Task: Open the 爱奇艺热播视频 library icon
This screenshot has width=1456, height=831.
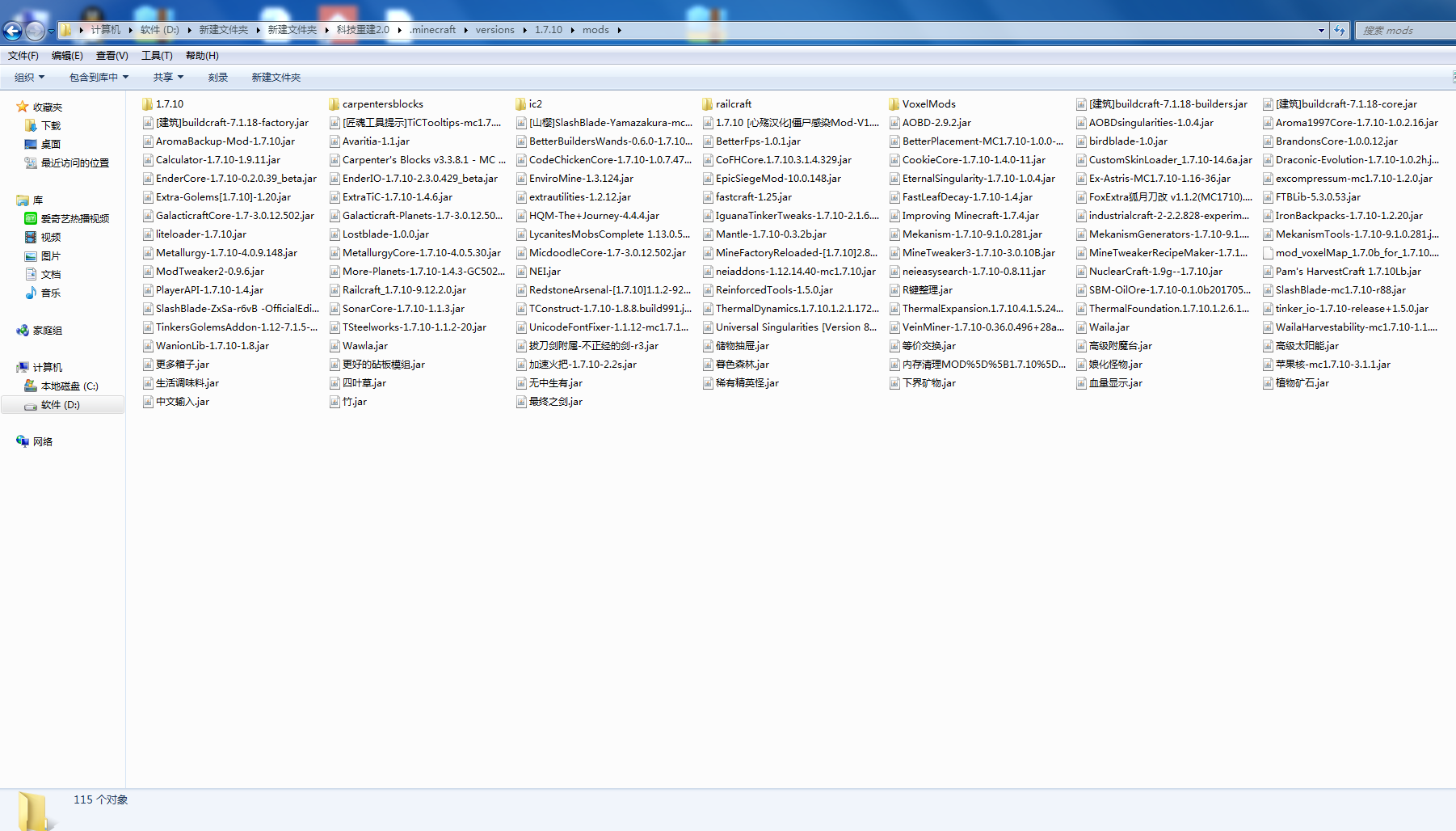Action: click(x=31, y=218)
